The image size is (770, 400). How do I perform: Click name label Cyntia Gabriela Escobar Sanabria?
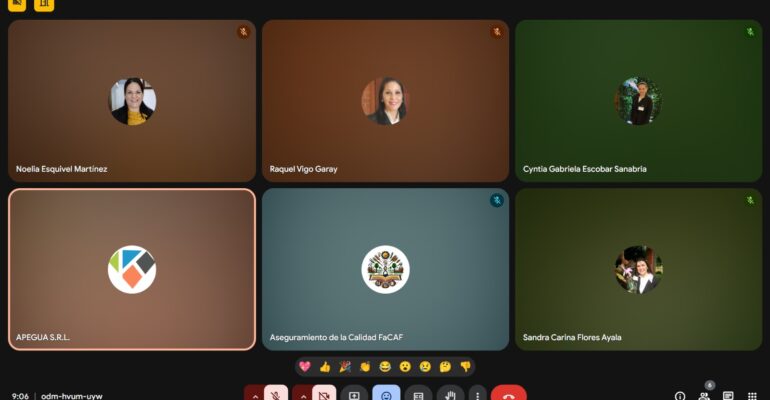pyautogui.click(x=584, y=169)
